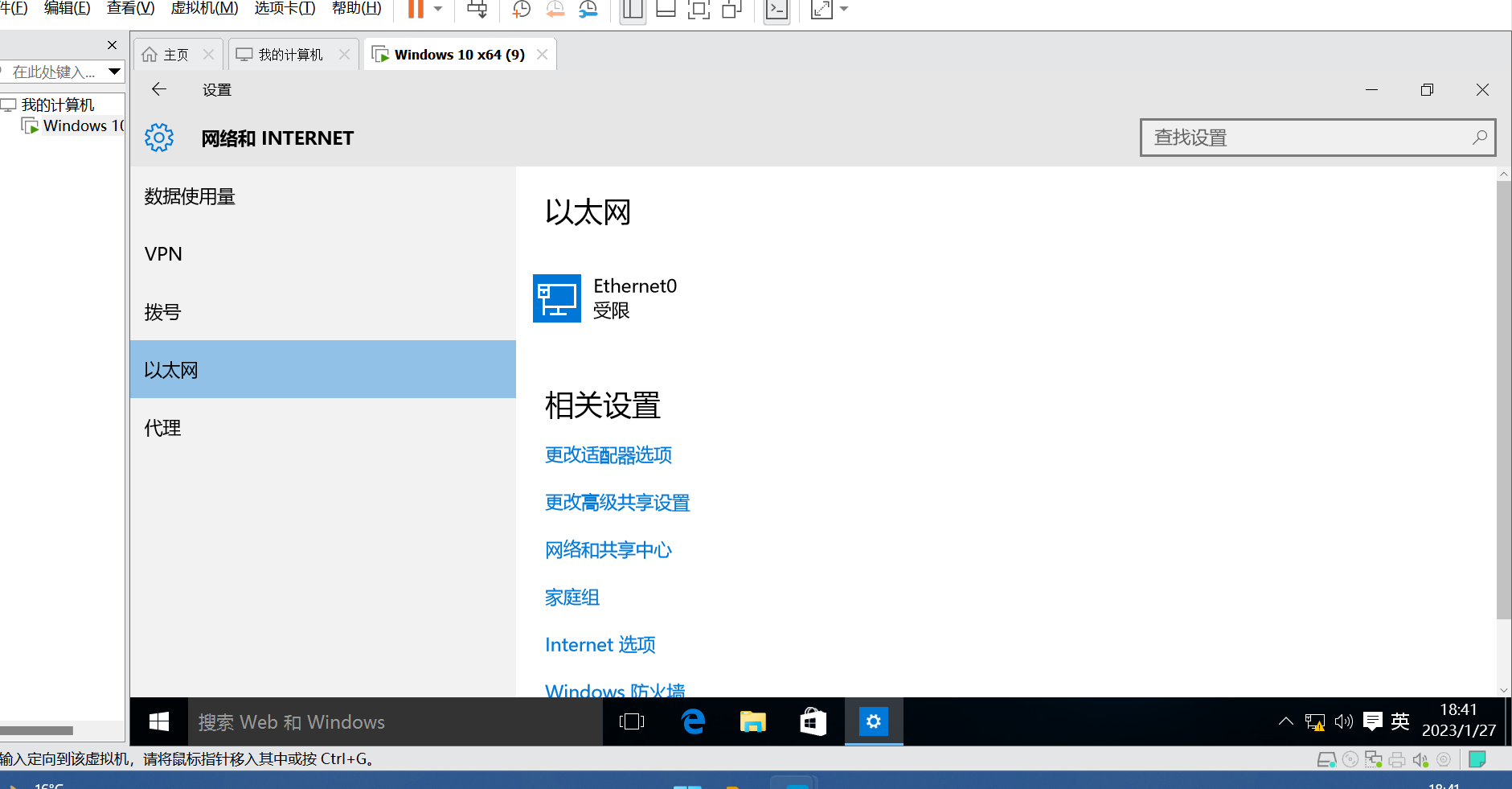Select 以太网 in the sidebar
1512x789 pixels.
coord(323,369)
